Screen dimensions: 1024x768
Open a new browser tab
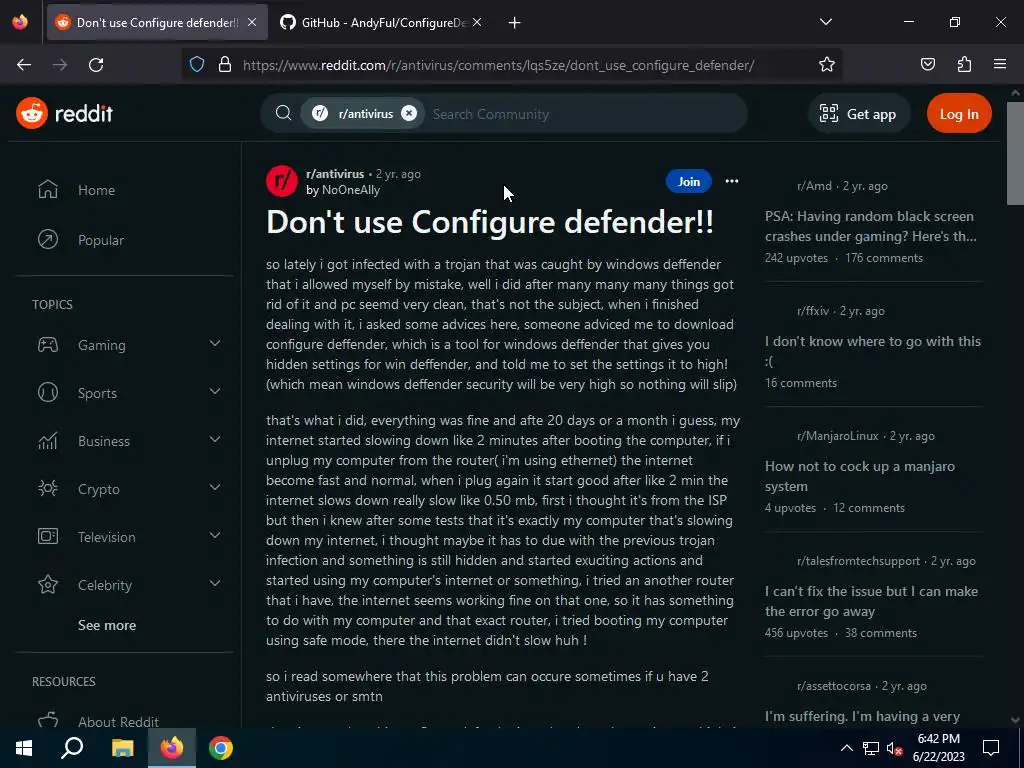pyautogui.click(x=515, y=23)
